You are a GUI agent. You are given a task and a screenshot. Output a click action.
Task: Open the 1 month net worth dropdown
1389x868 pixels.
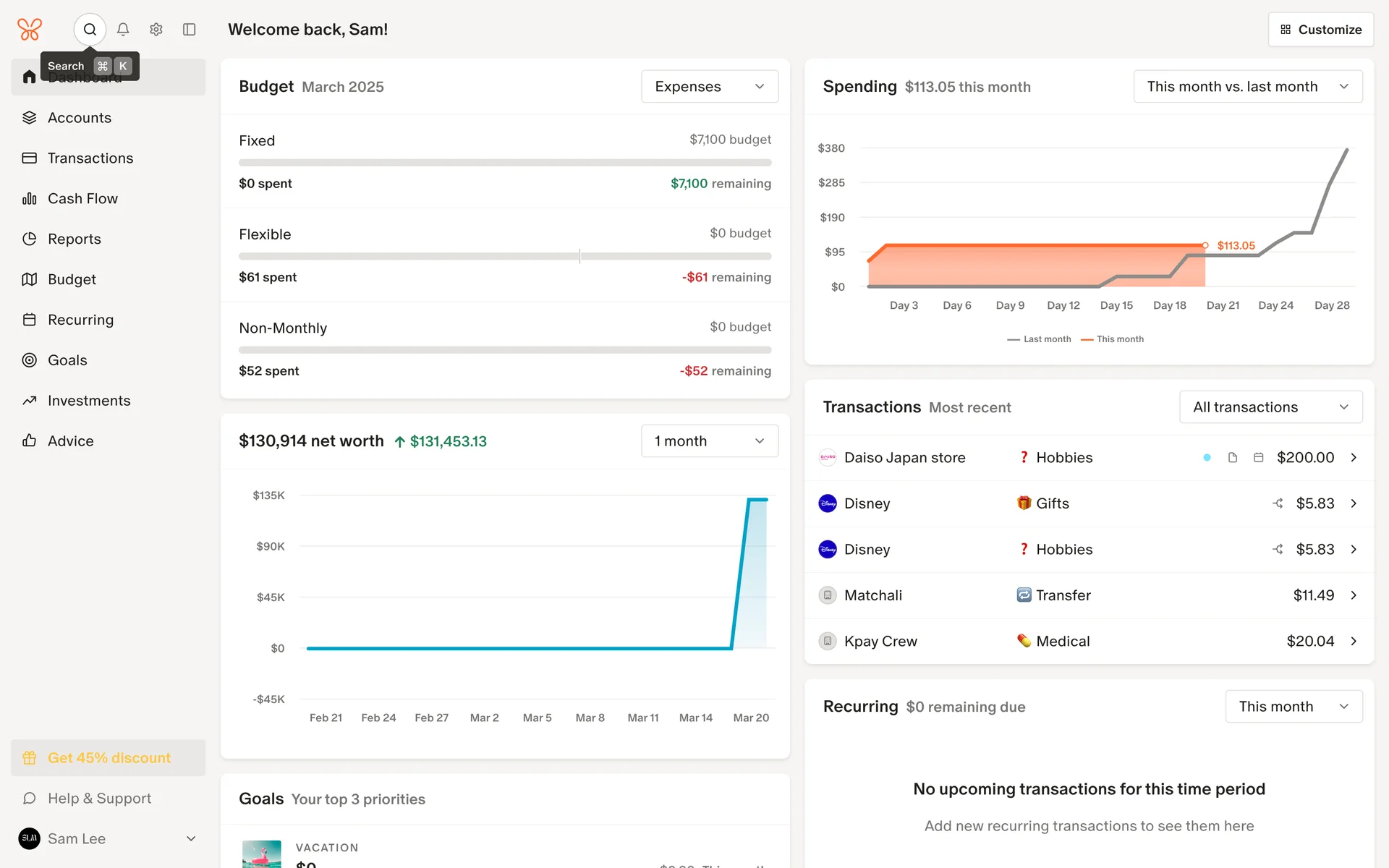coord(709,441)
